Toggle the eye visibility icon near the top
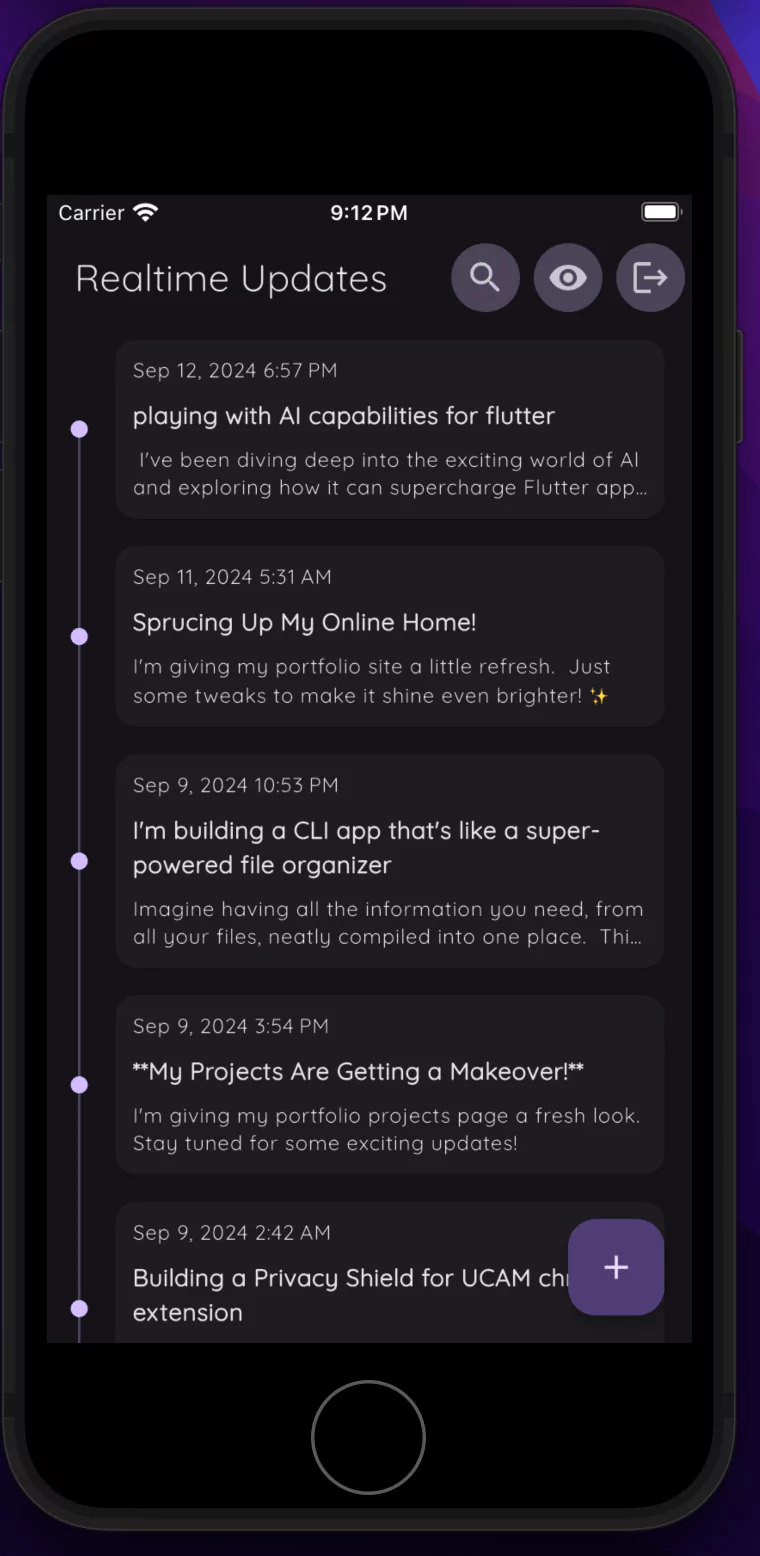 568,277
